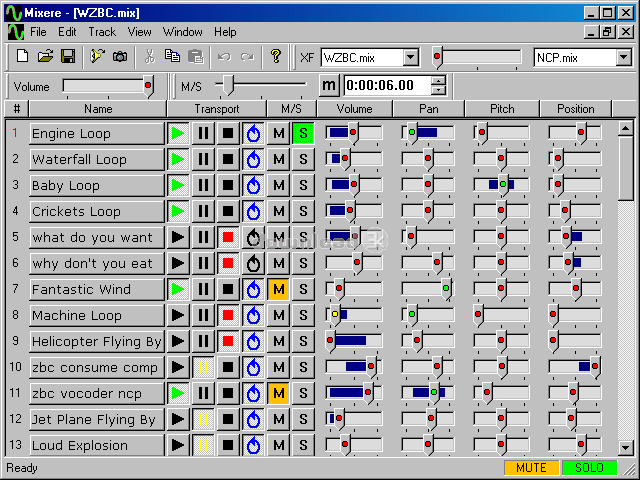Open the Edit menu
This screenshot has width=640, height=480.
tap(67, 32)
